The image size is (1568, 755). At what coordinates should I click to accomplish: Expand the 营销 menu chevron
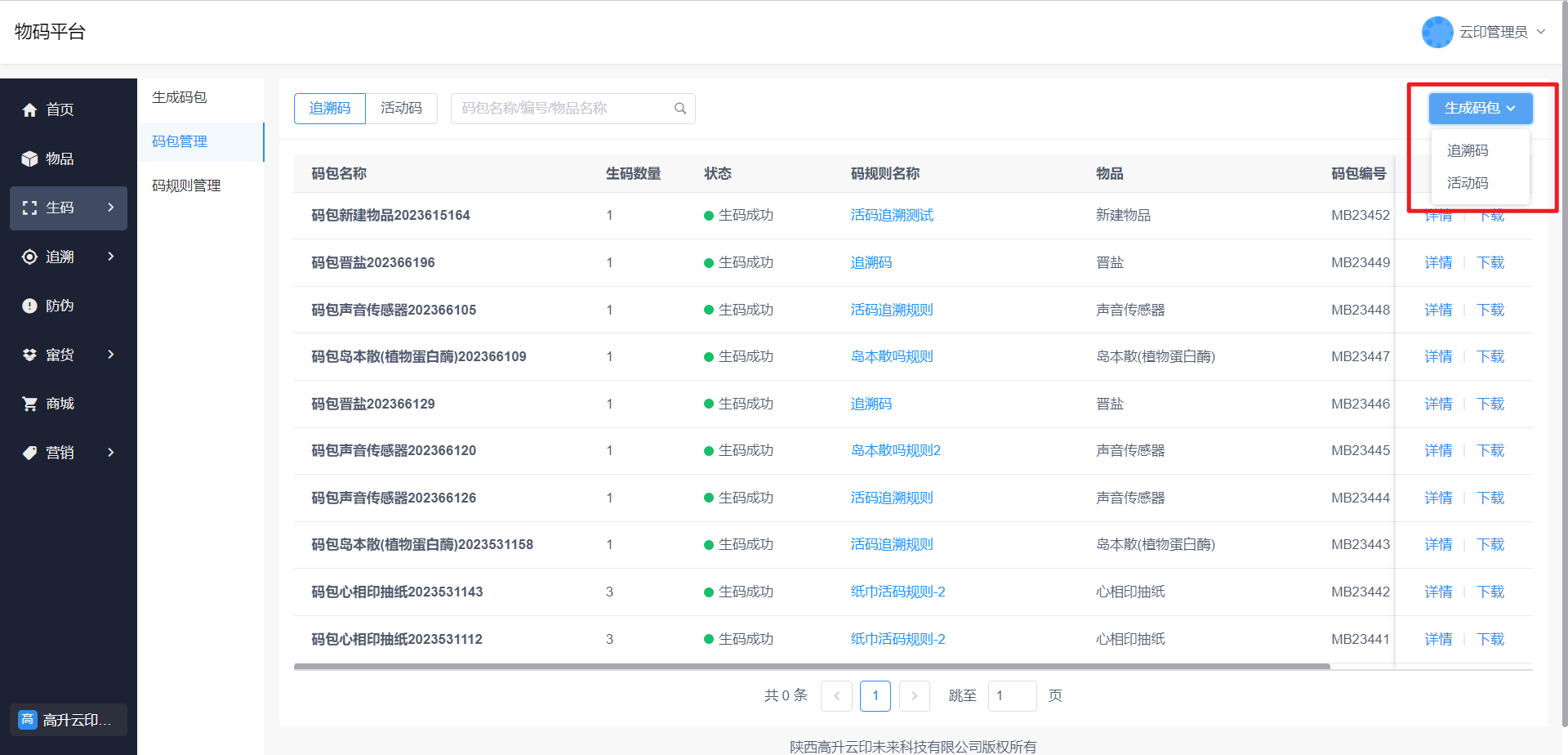click(x=111, y=453)
